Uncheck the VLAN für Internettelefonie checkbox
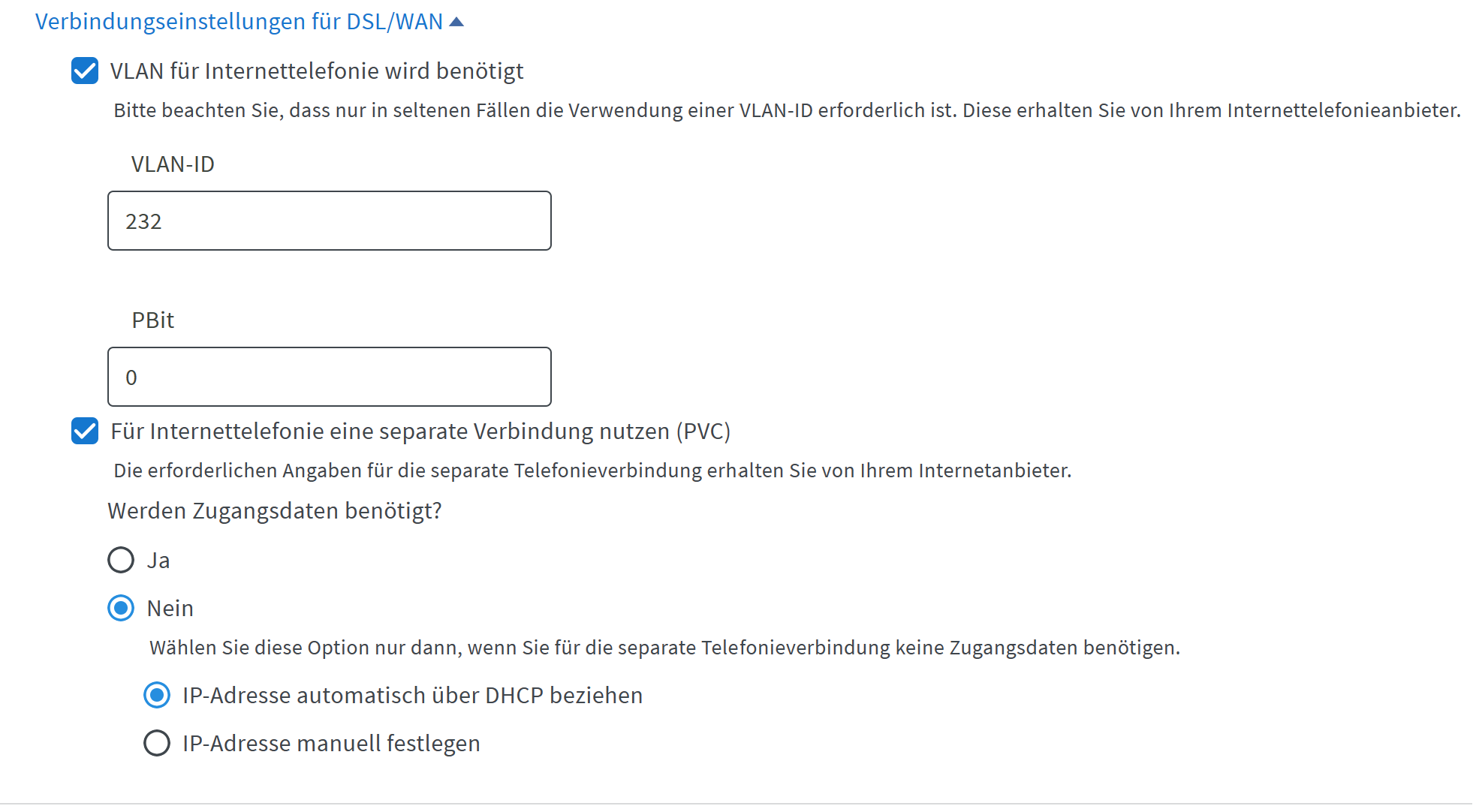The width and height of the screenshot is (1473, 812). coord(85,71)
